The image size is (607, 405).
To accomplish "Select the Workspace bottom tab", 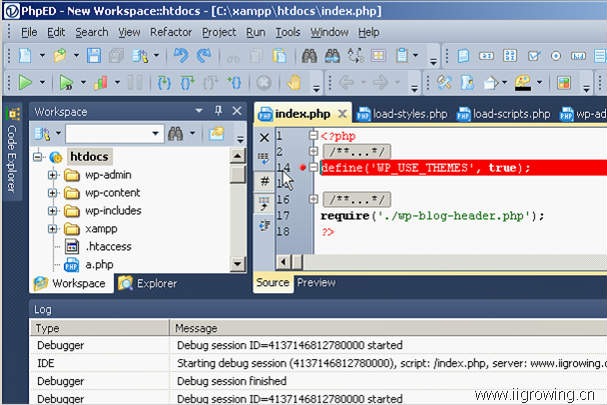I will [70, 283].
